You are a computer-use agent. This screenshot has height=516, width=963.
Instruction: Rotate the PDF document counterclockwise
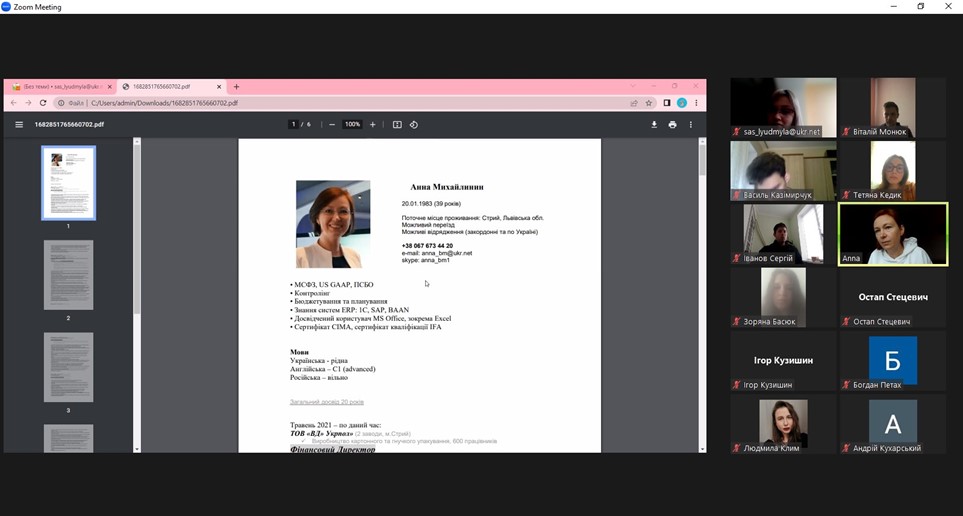[x=414, y=125]
